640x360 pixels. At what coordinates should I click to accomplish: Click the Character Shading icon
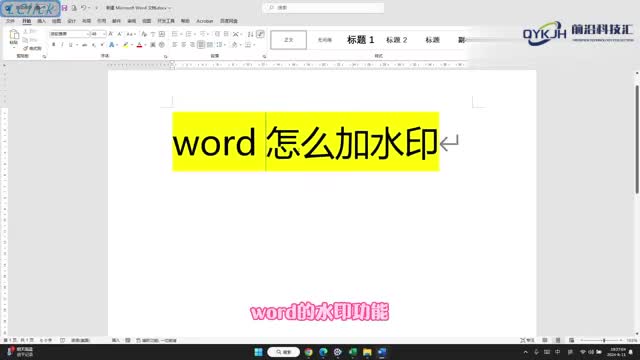coord(153,45)
